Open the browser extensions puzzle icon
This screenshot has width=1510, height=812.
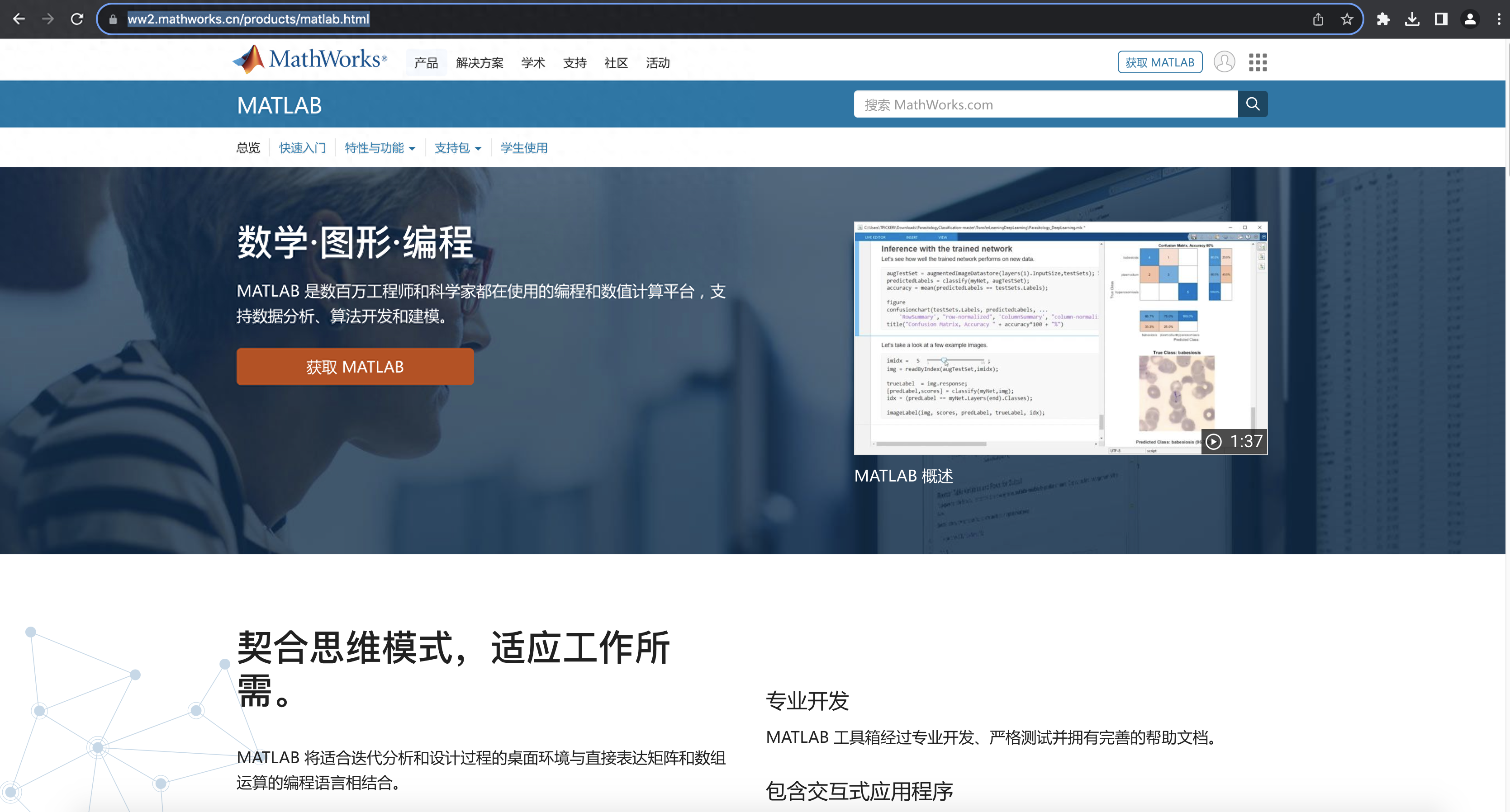pos(1383,19)
